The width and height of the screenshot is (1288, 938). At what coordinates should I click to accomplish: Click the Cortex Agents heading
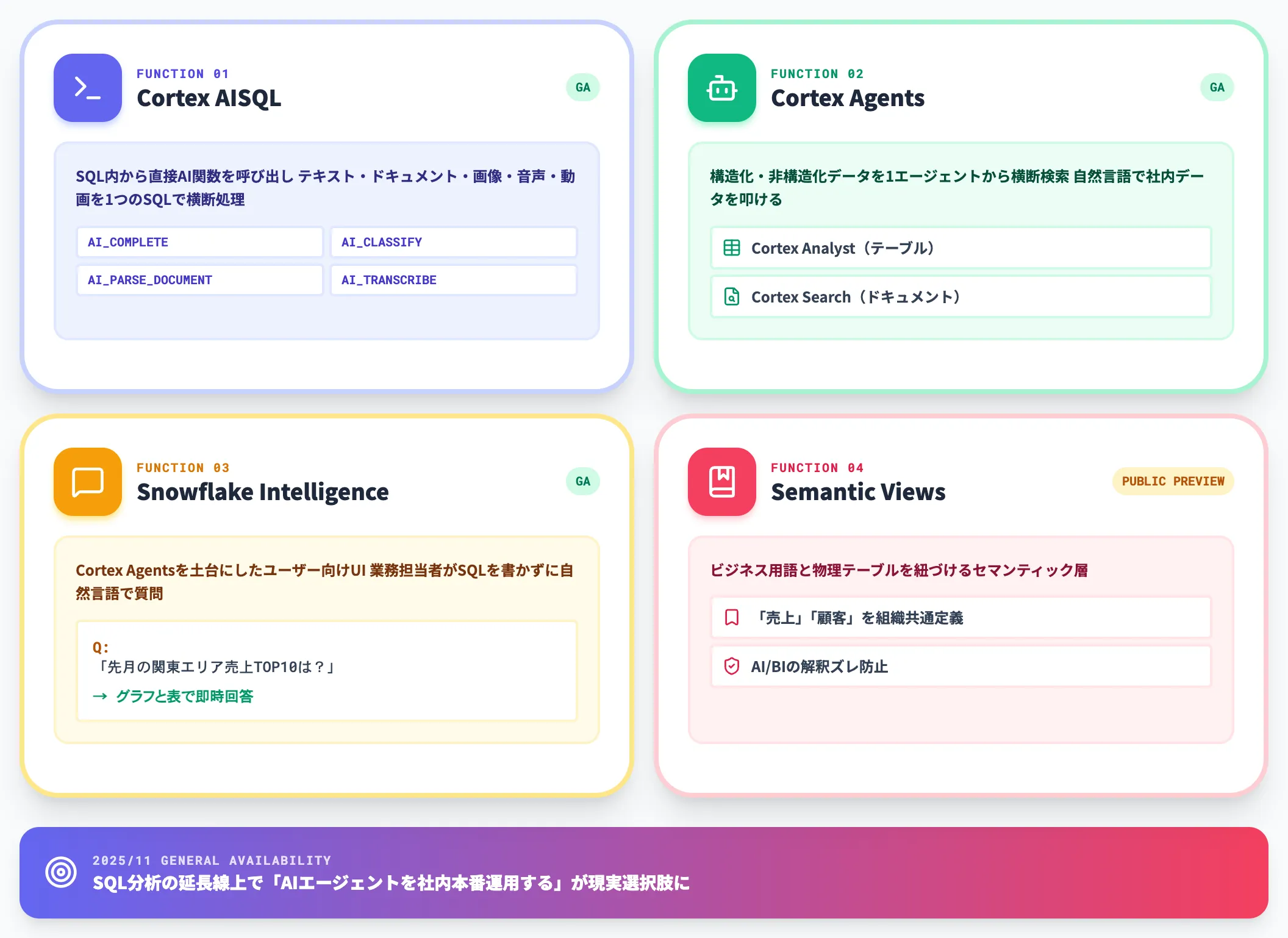[x=848, y=98]
